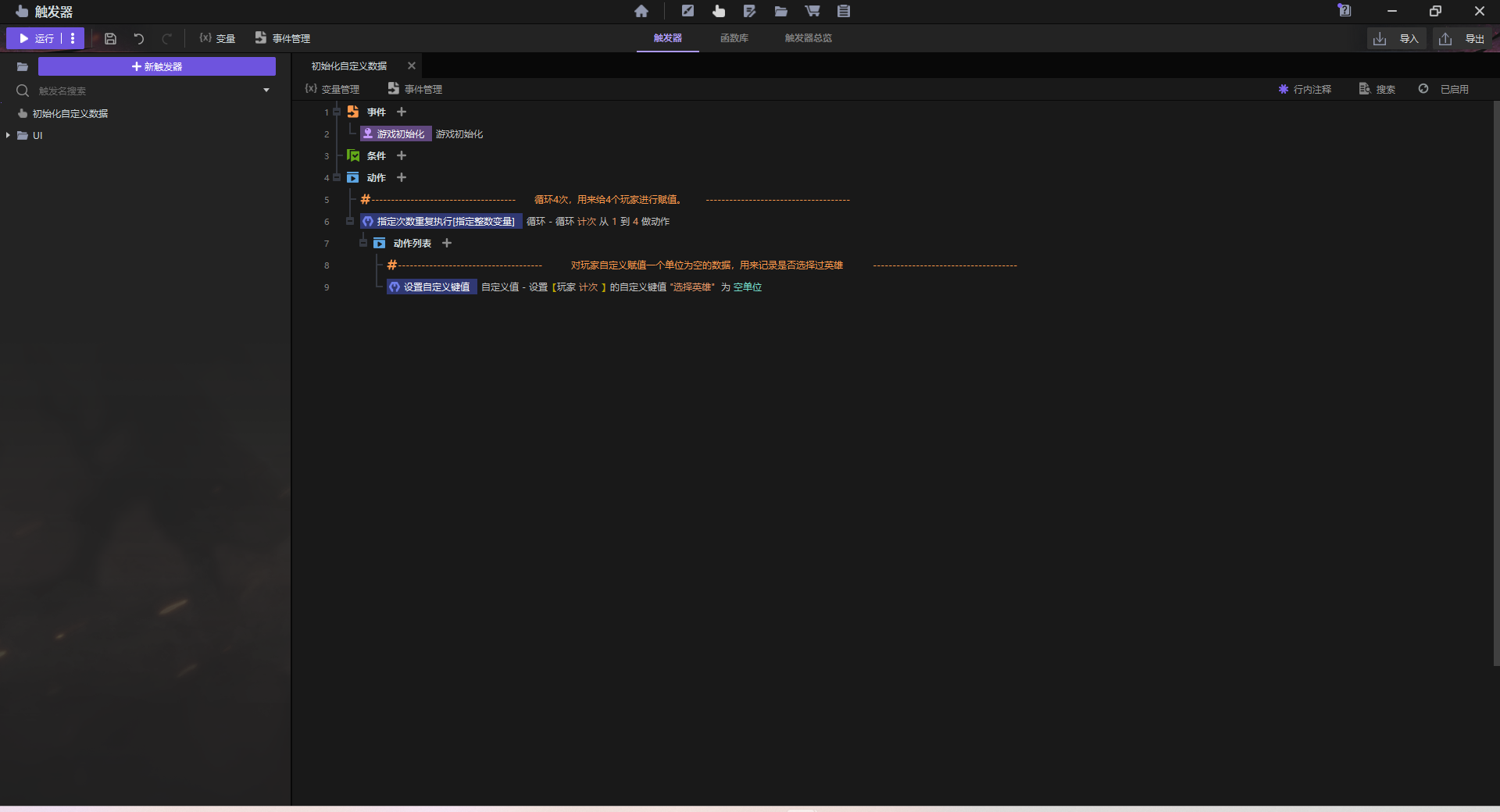Focus the 触发名搜索 search field
Image resolution: width=1500 pixels, height=812 pixels.
click(x=145, y=91)
